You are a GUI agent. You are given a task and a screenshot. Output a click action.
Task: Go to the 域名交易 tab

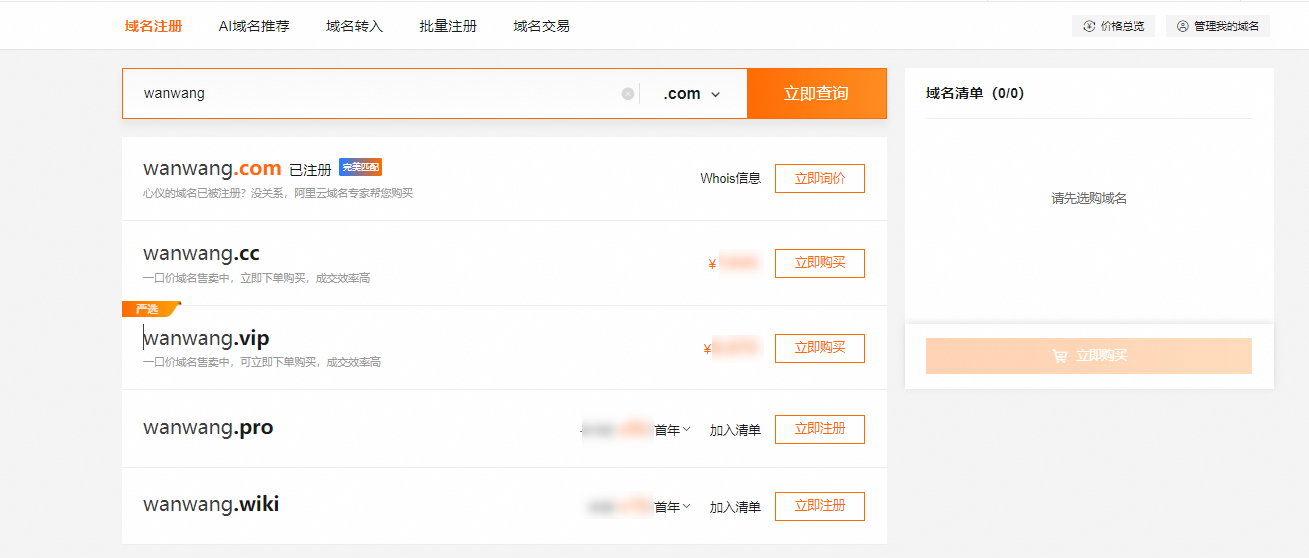pos(542,26)
